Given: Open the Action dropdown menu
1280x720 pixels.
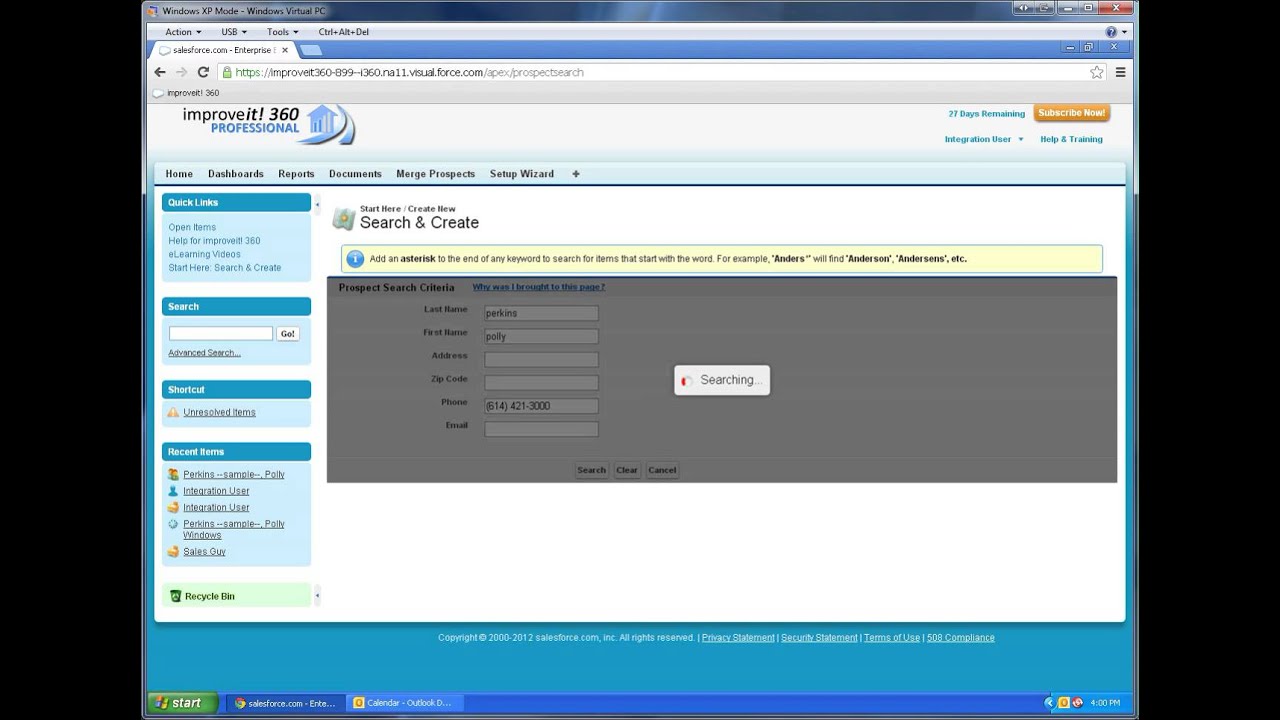Looking at the screenshot, I should point(183,32).
